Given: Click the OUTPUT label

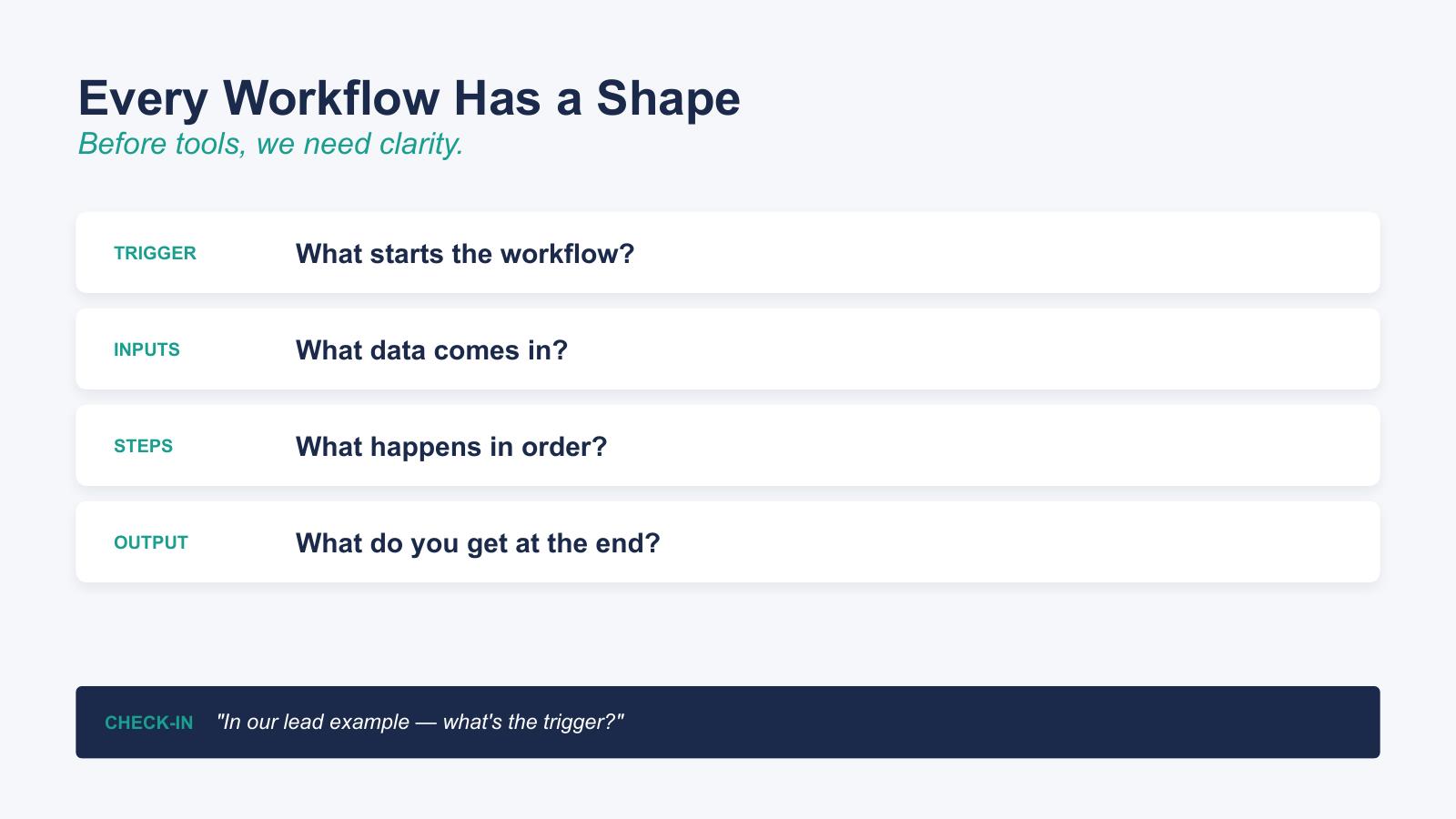Looking at the screenshot, I should point(151,542).
